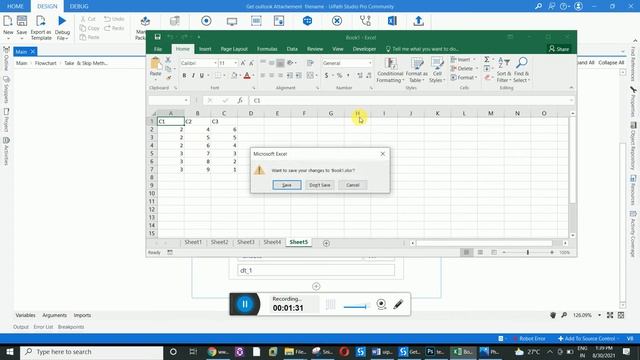
Task: Click the UiPath Publish upload icon
Action: coord(418,21)
